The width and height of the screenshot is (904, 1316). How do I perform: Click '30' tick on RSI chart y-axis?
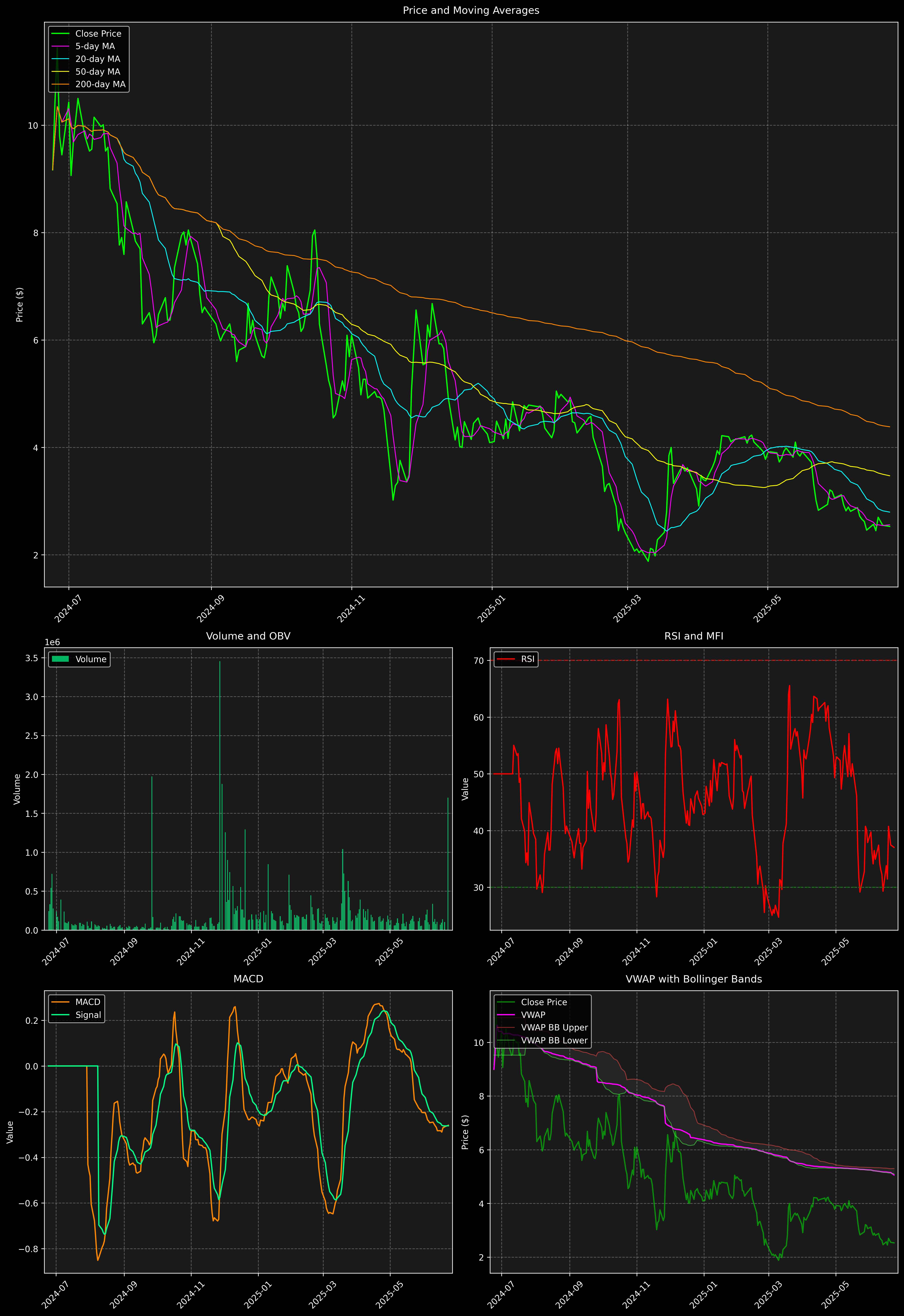click(x=479, y=887)
